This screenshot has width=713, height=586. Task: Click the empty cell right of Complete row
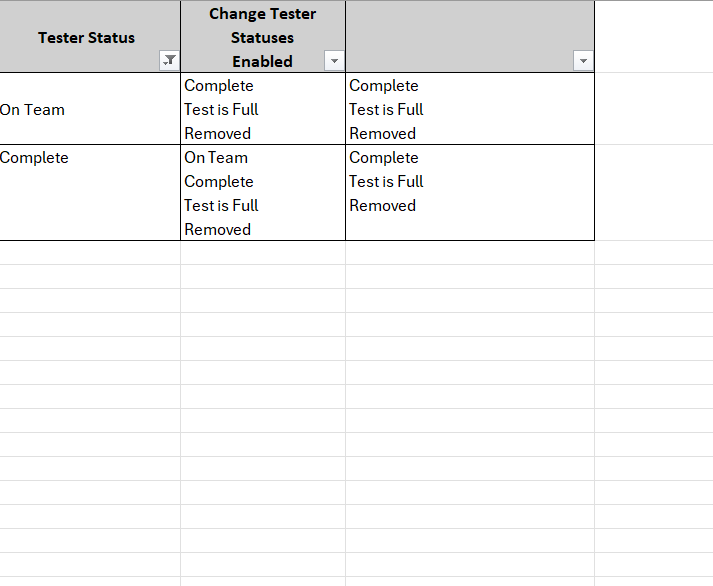pyautogui.click(x=653, y=192)
